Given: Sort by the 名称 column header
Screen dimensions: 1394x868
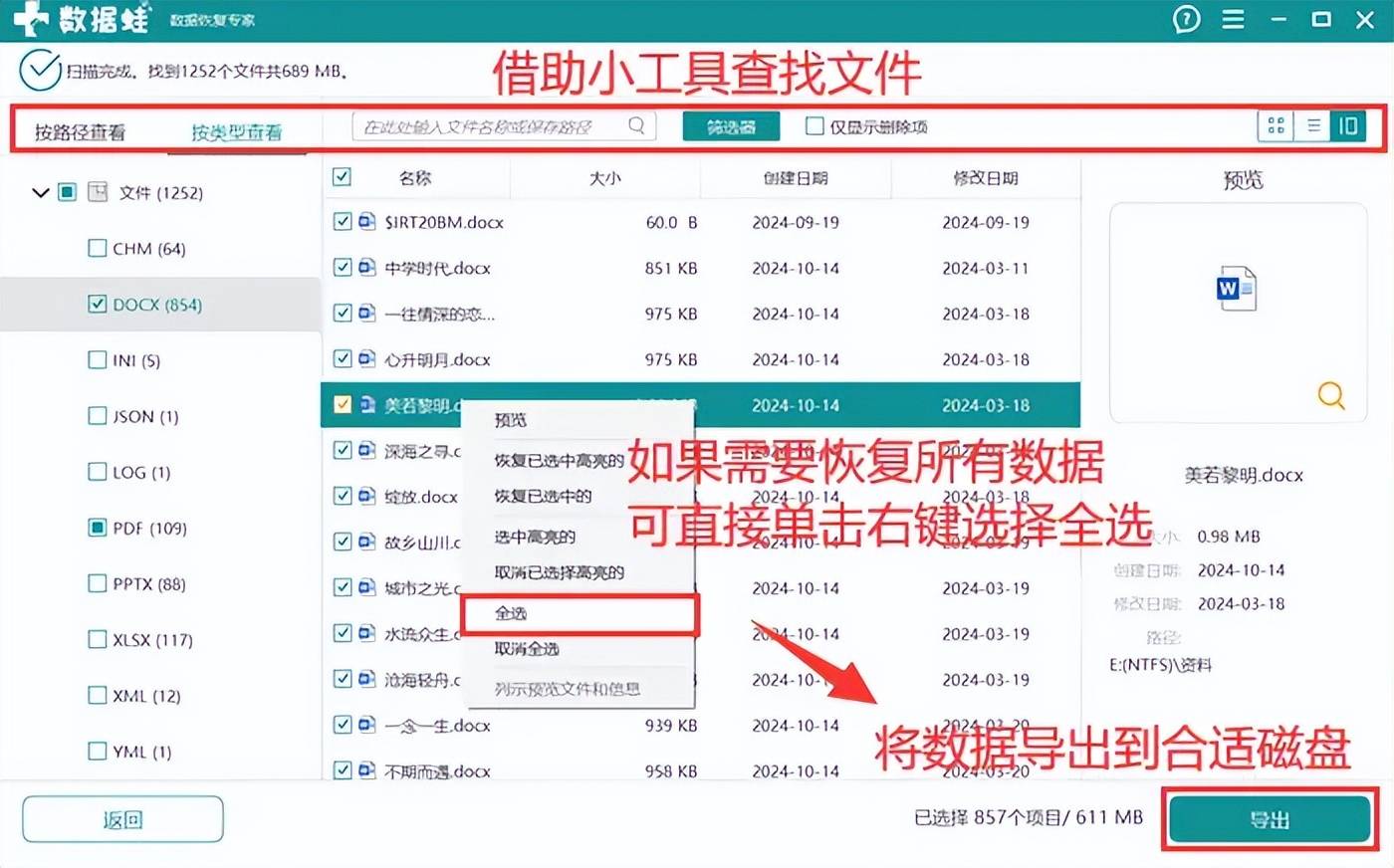Looking at the screenshot, I should pyautogui.click(x=415, y=178).
